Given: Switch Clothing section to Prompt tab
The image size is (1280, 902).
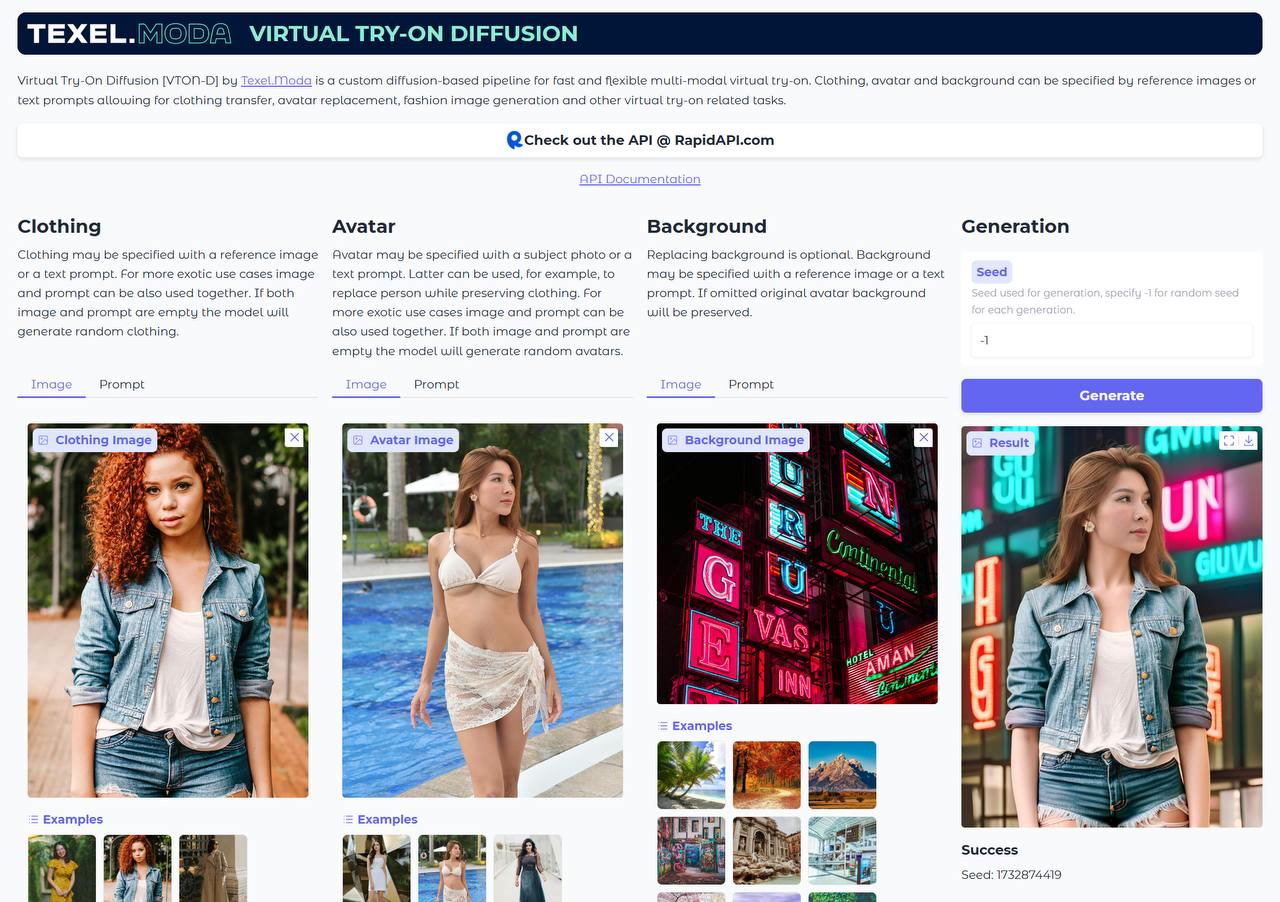Looking at the screenshot, I should 122,384.
